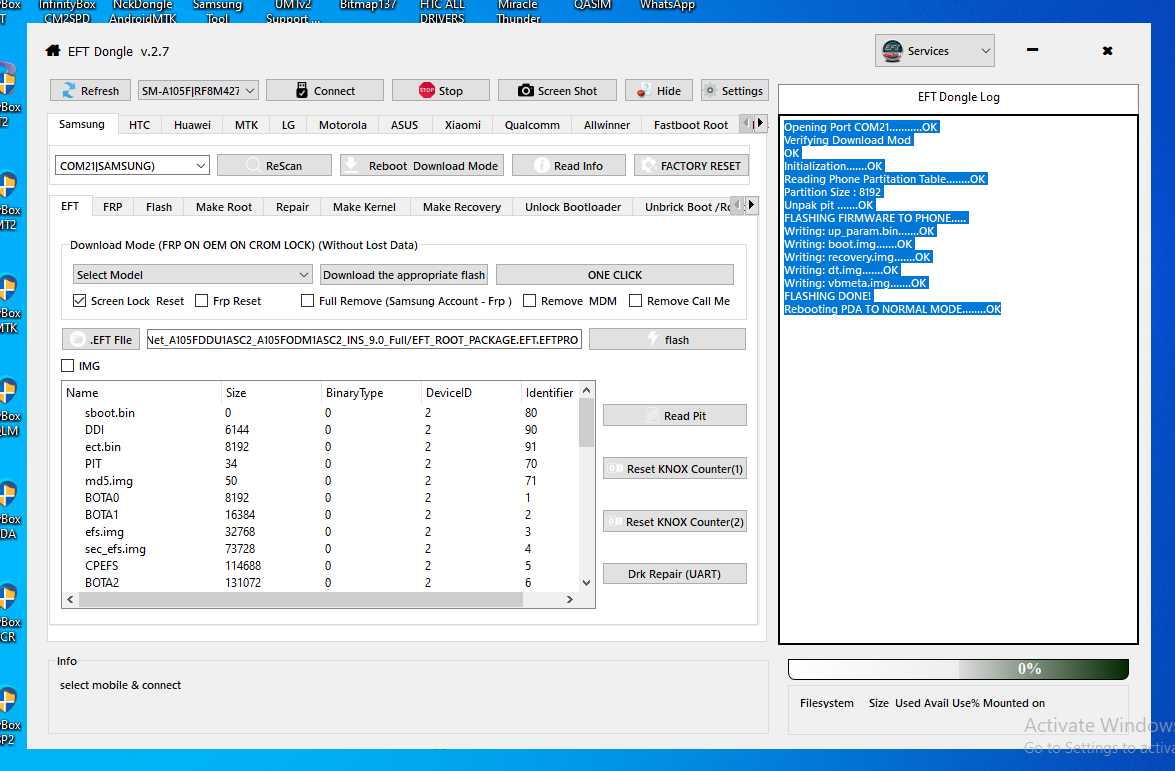This screenshot has width=1175, height=771.
Task: Select the efs.img partition row
Action: [x=321, y=532]
